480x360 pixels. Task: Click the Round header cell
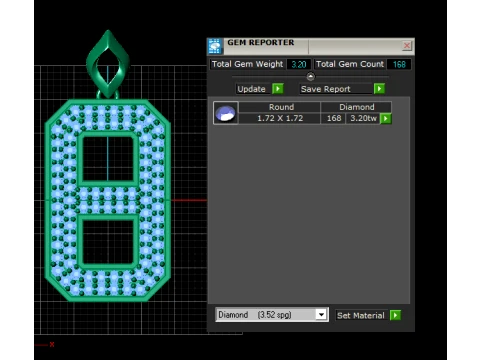pos(280,107)
